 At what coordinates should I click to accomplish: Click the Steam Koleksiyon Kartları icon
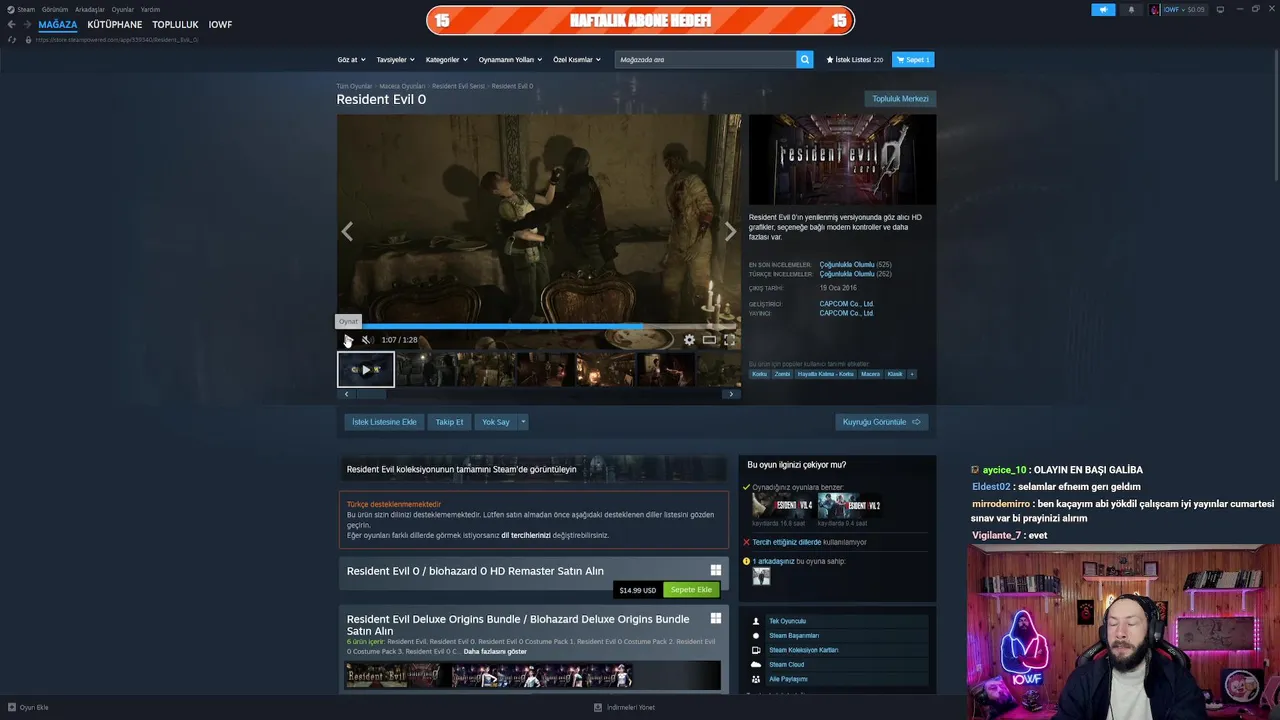click(756, 650)
